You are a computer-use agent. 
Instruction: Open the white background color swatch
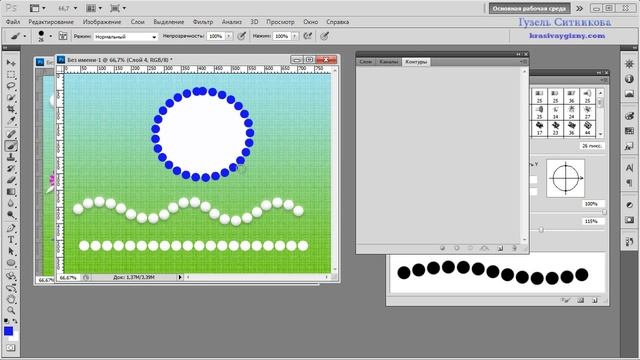click(x=15, y=338)
